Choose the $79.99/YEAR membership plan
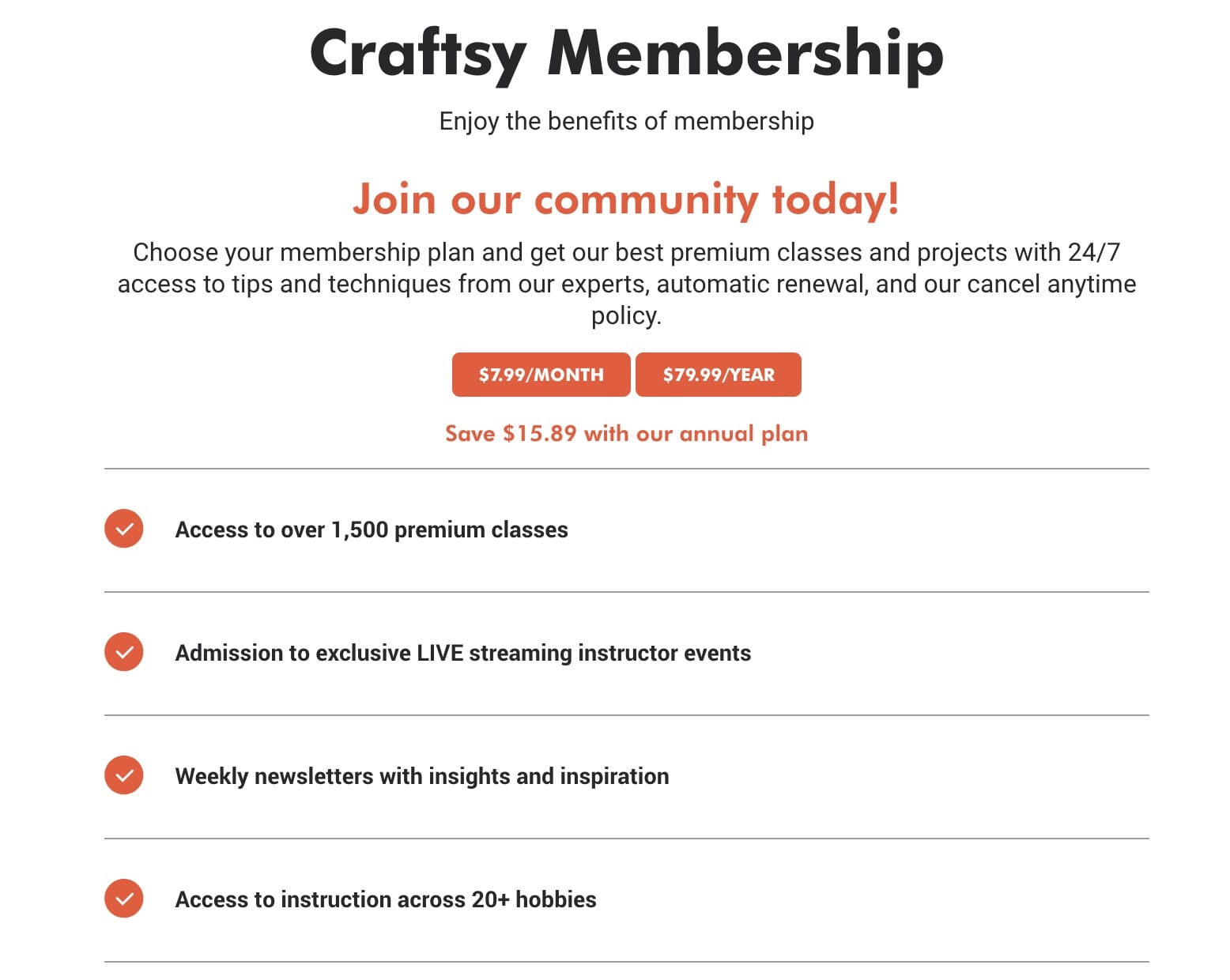Image resolution: width=1230 pixels, height=980 pixels. click(x=719, y=375)
